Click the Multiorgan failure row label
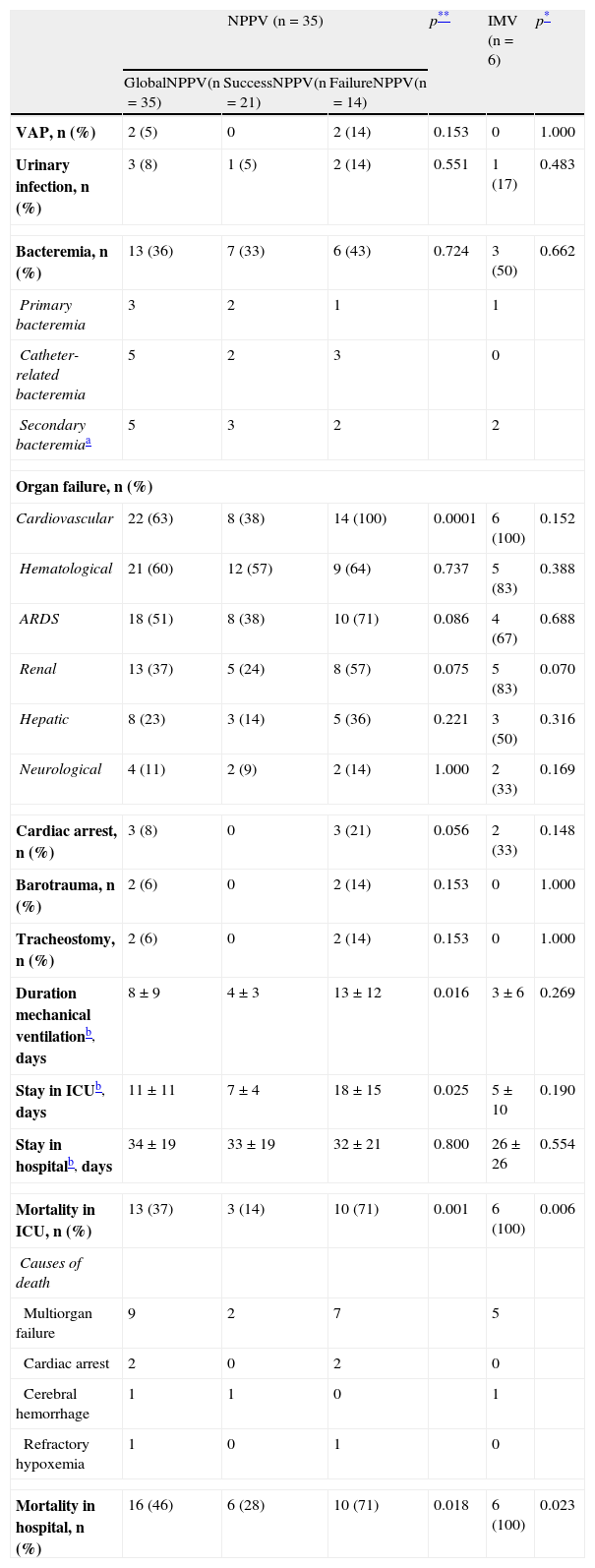 58,1322
